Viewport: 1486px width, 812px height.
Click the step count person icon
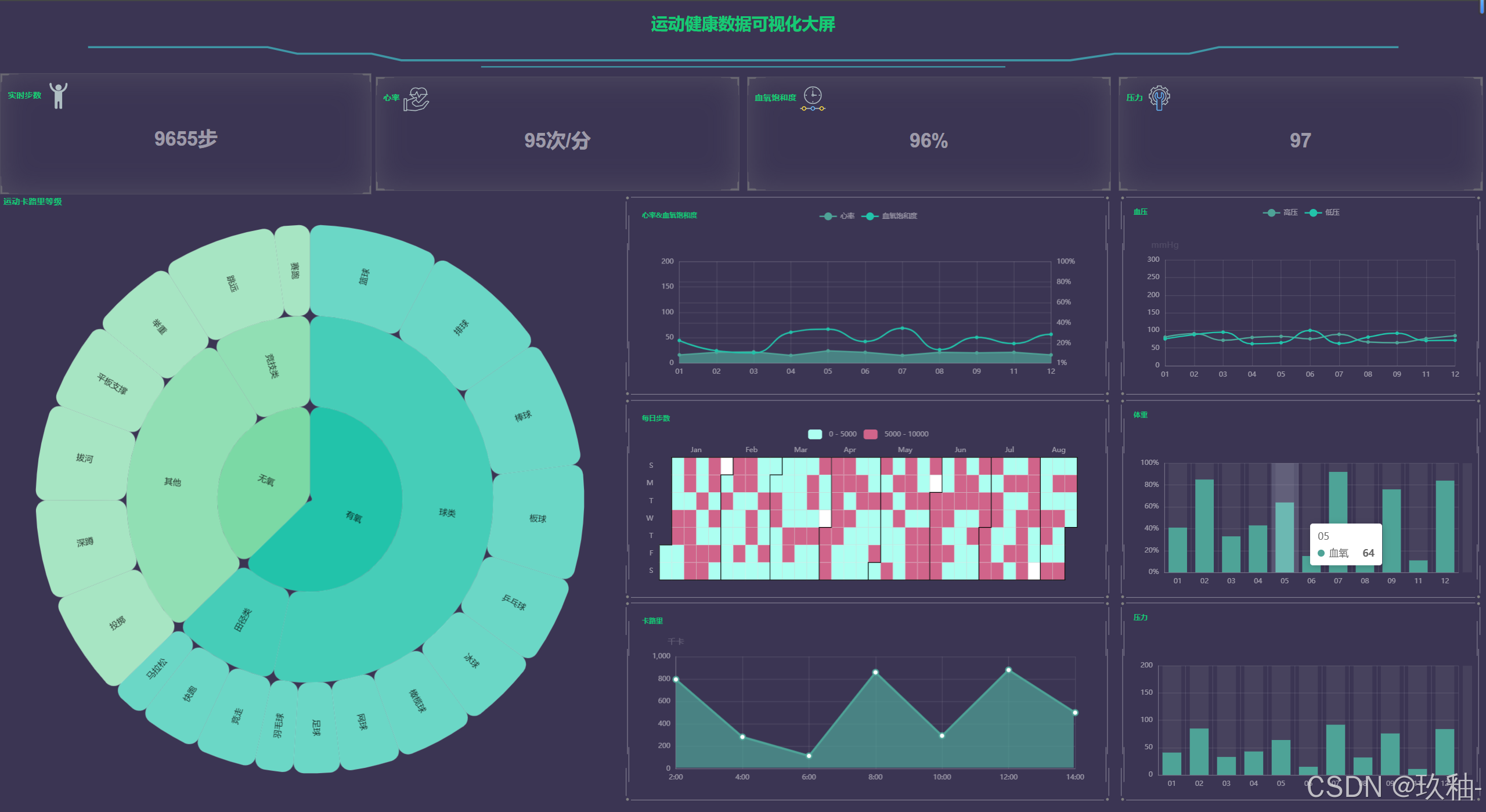pyautogui.click(x=58, y=96)
